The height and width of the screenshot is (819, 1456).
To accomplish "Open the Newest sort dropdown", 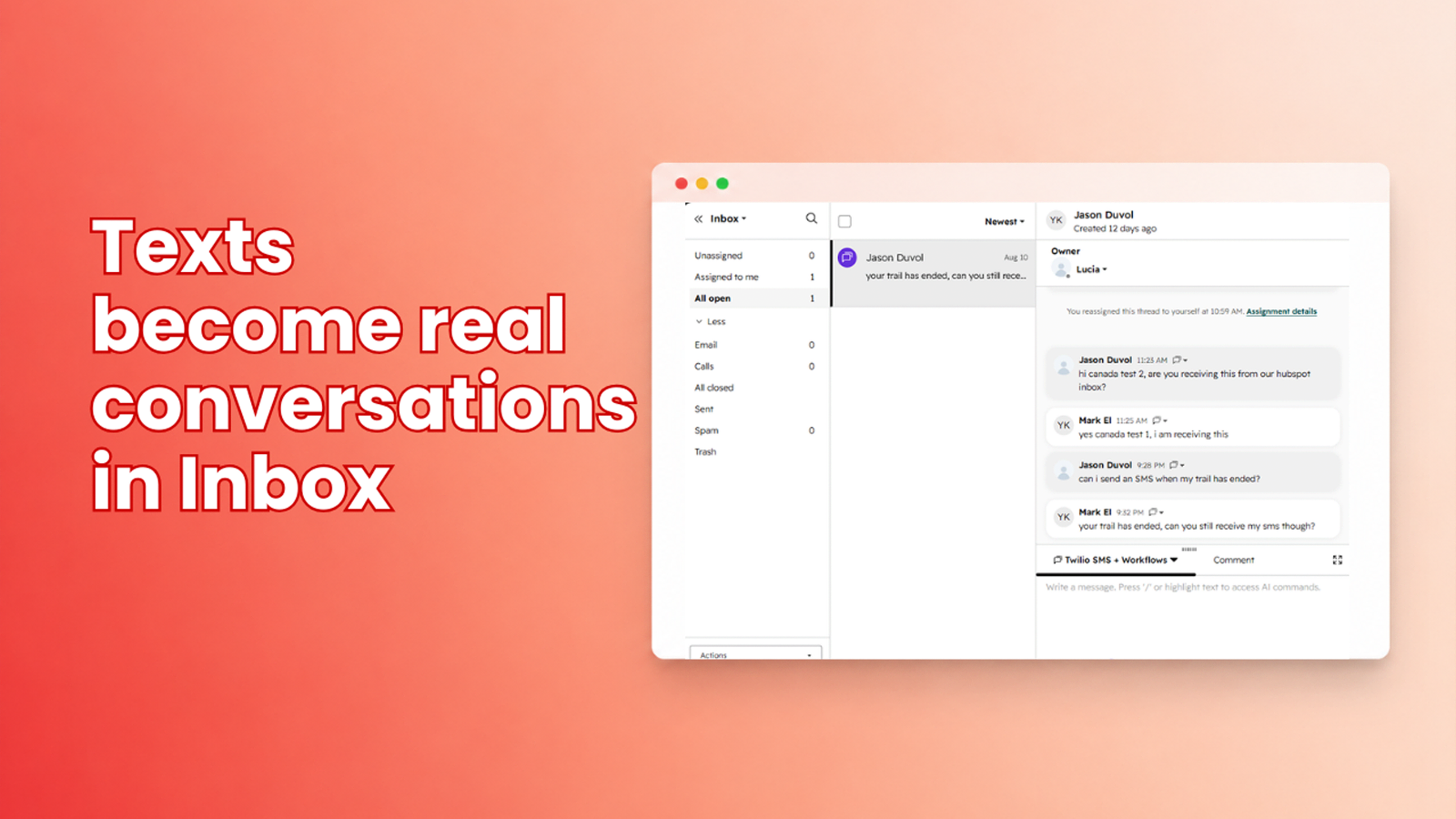I will tap(1004, 221).
